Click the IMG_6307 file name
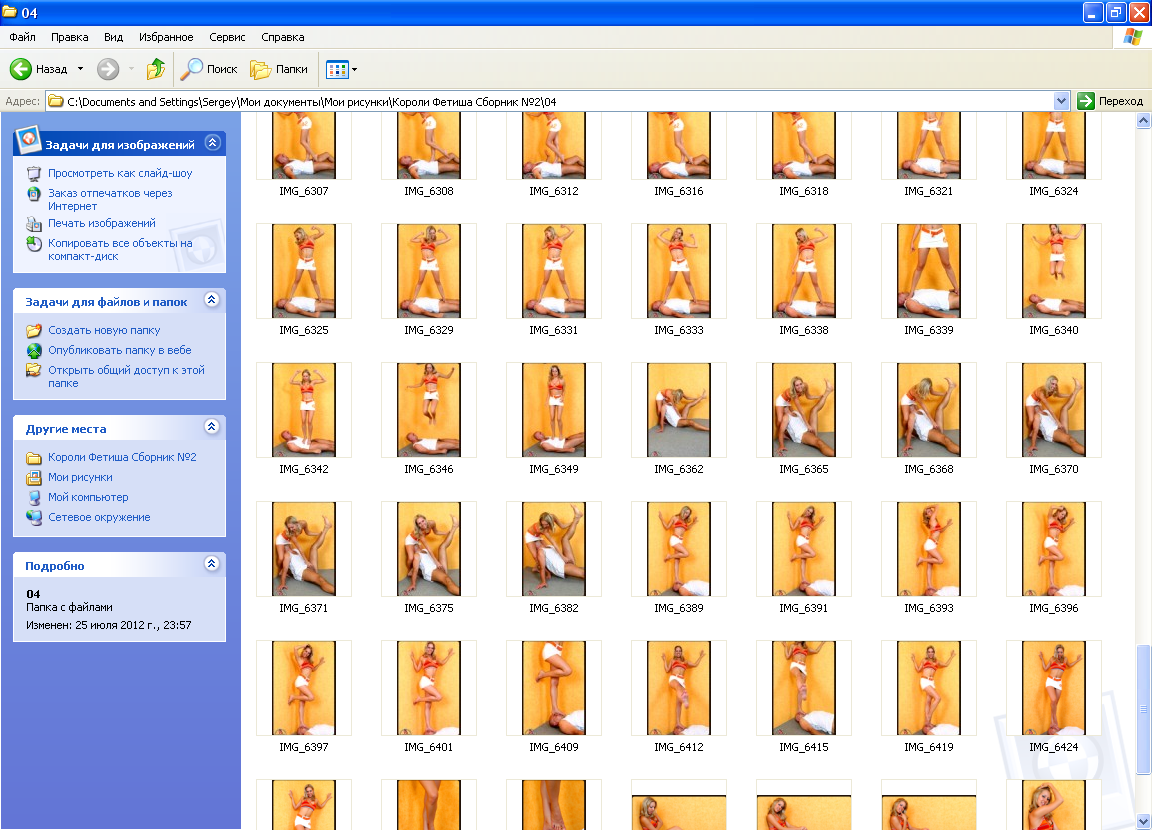The image size is (1152, 830). tap(303, 191)
